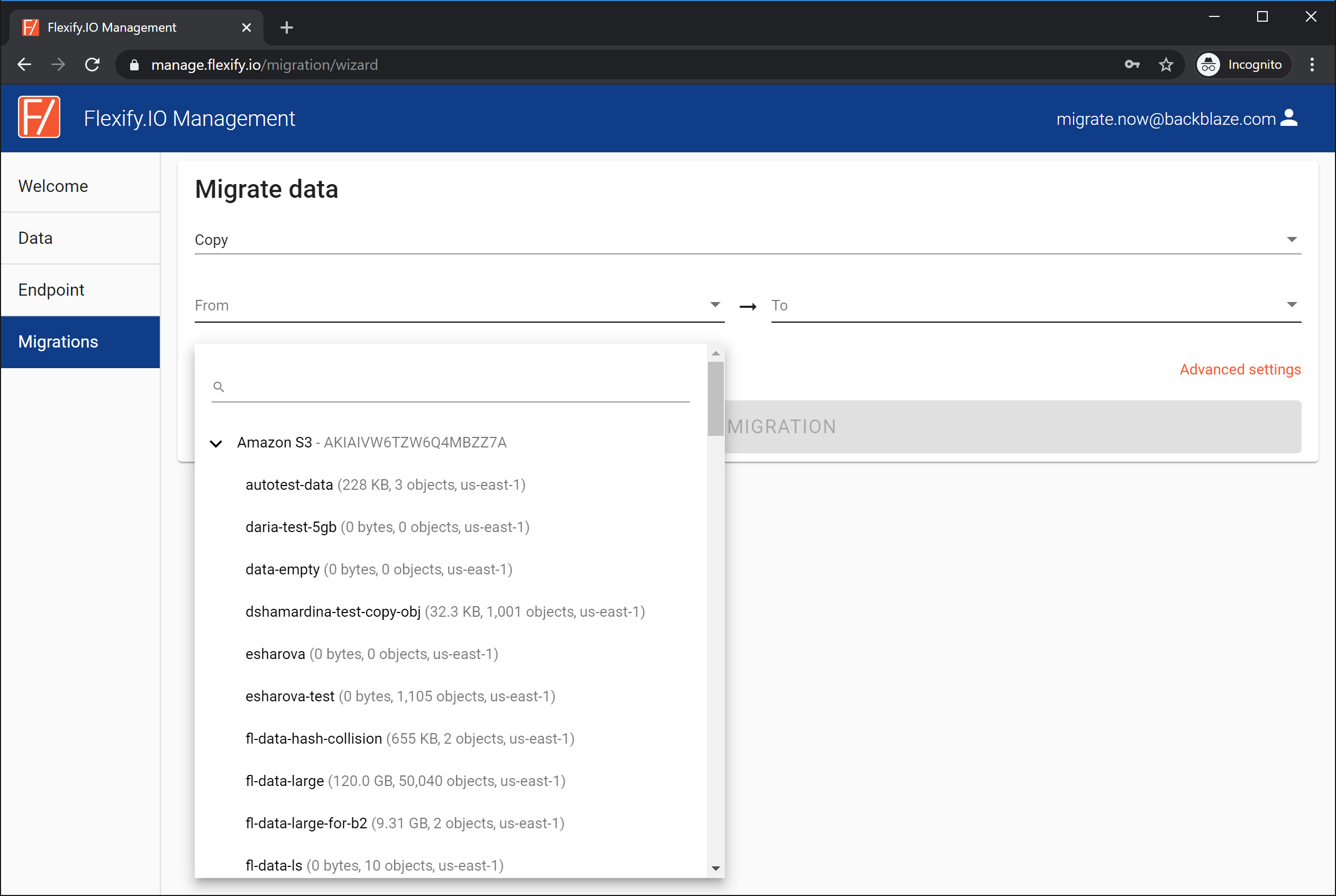The height and width of the screenshot is (896, 1336).
Task: Click the browser address bar URL
Action: point(264,65)
